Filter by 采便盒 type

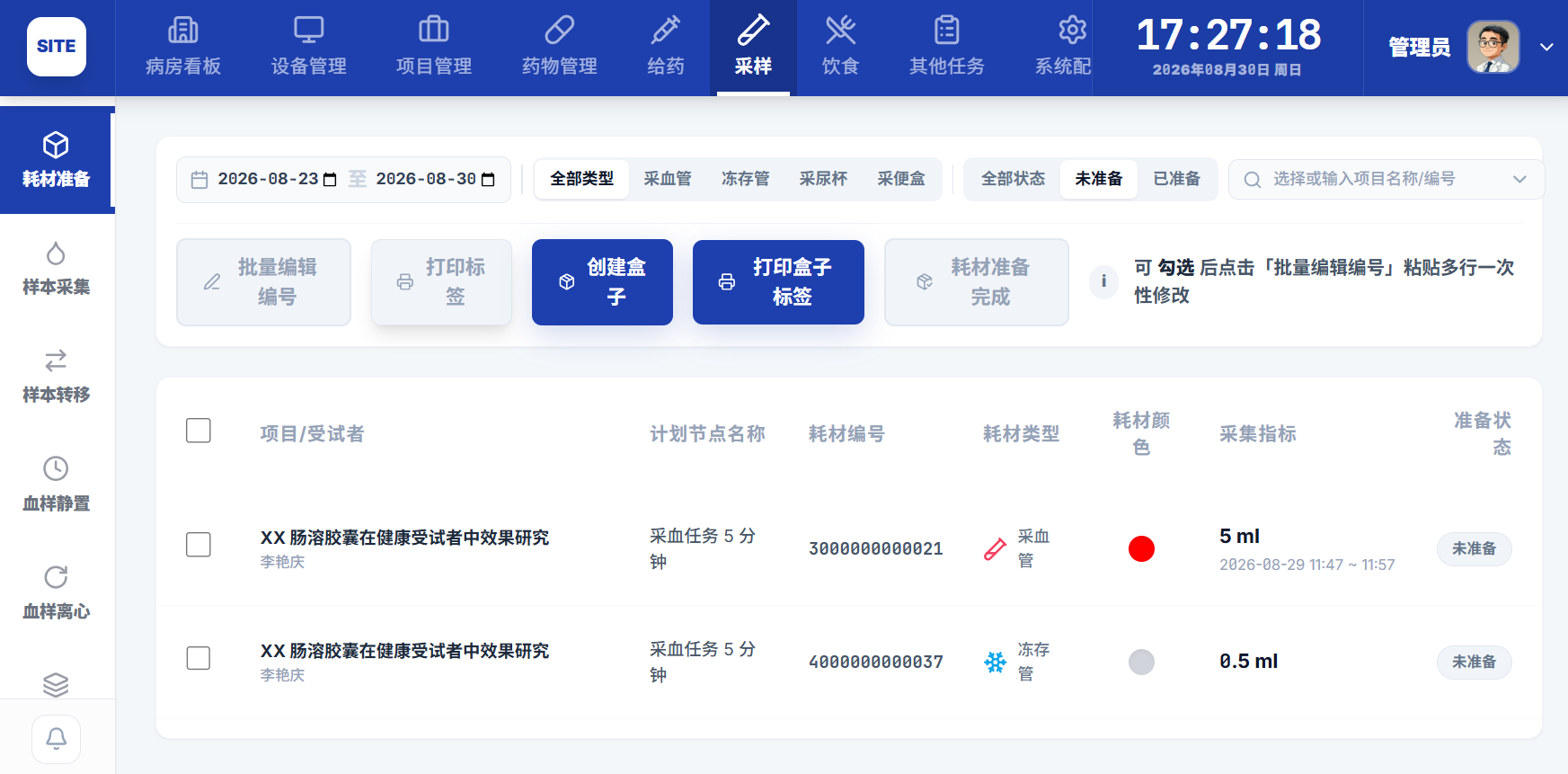click(901, 179)
